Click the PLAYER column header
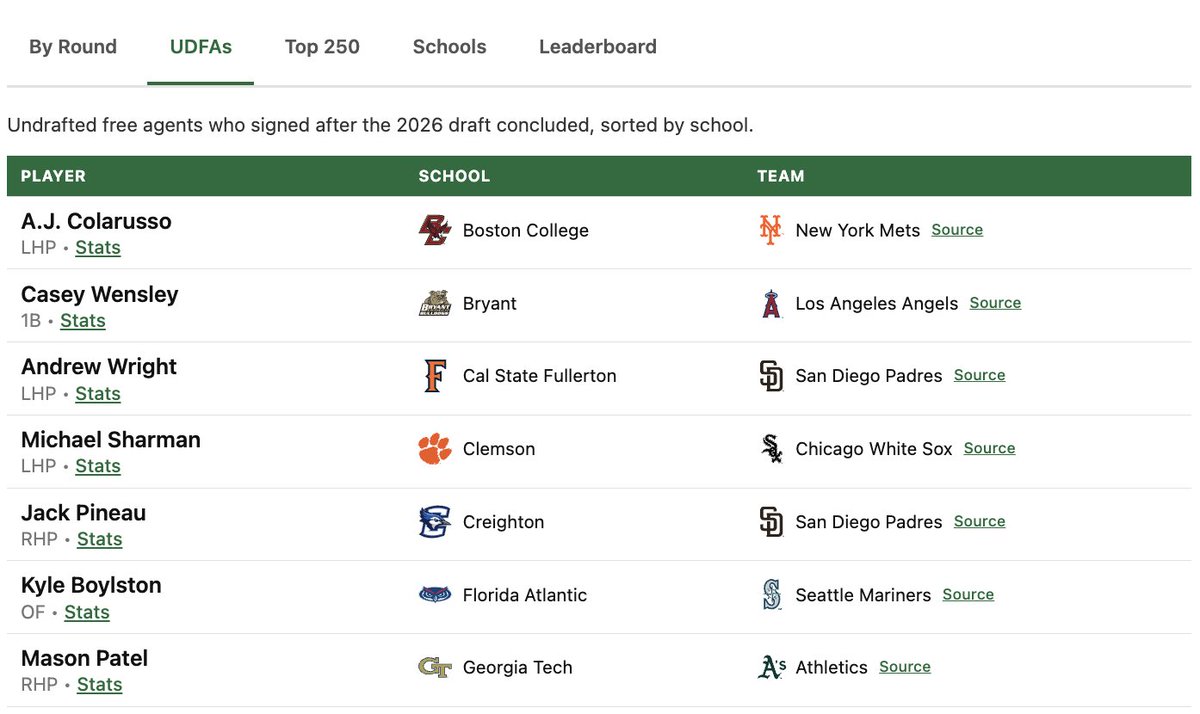1200x714 pixels. (53, 176)
